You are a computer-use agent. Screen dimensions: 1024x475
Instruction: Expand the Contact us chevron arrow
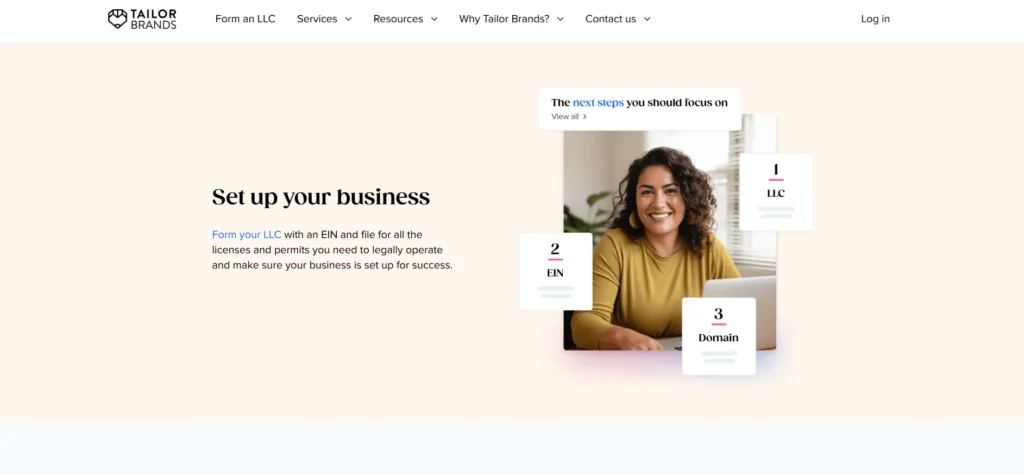647,20
